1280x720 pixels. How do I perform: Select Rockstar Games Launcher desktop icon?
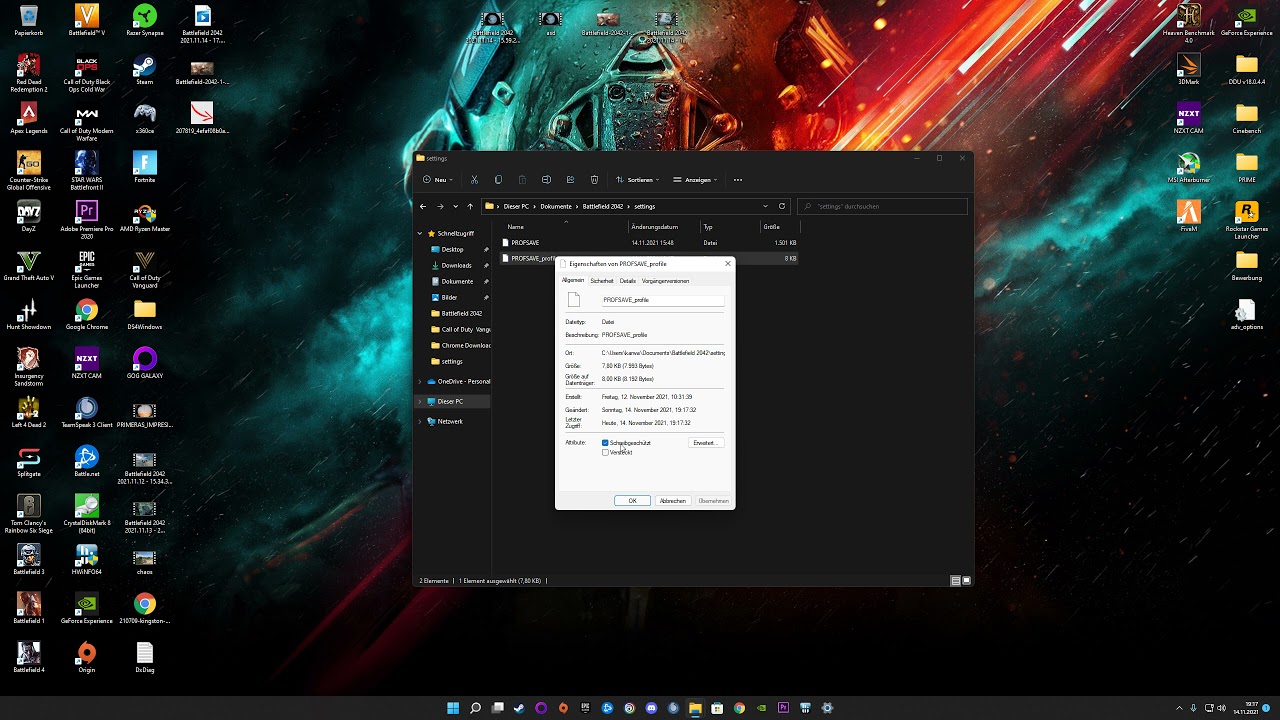(1247, 220)
